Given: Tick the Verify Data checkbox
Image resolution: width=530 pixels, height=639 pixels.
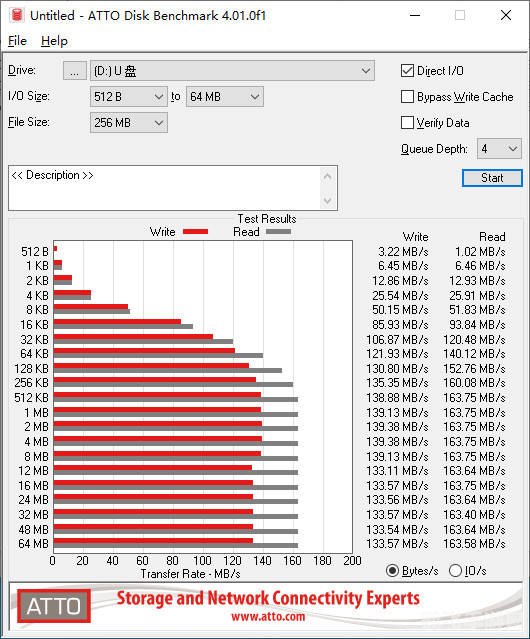Looking at the screenshot, I should (x=407, y=123).
